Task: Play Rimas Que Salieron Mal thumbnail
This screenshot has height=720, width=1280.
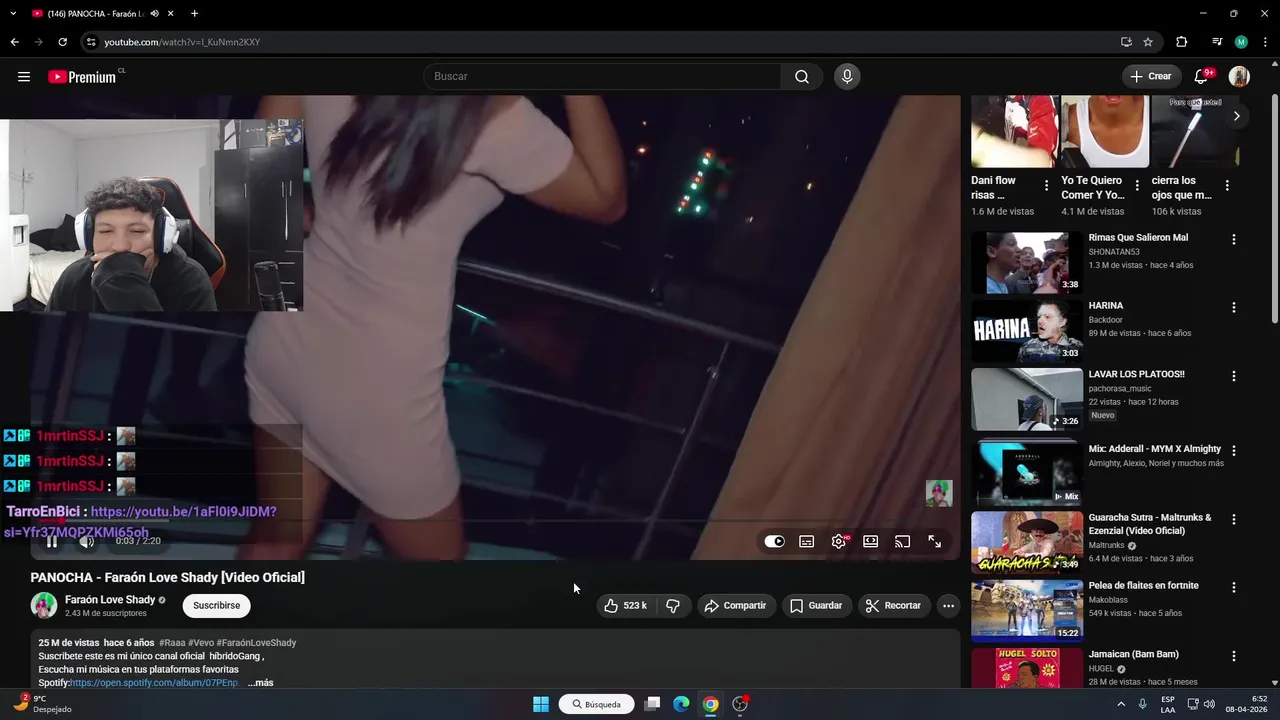Action: point(1027,263)
